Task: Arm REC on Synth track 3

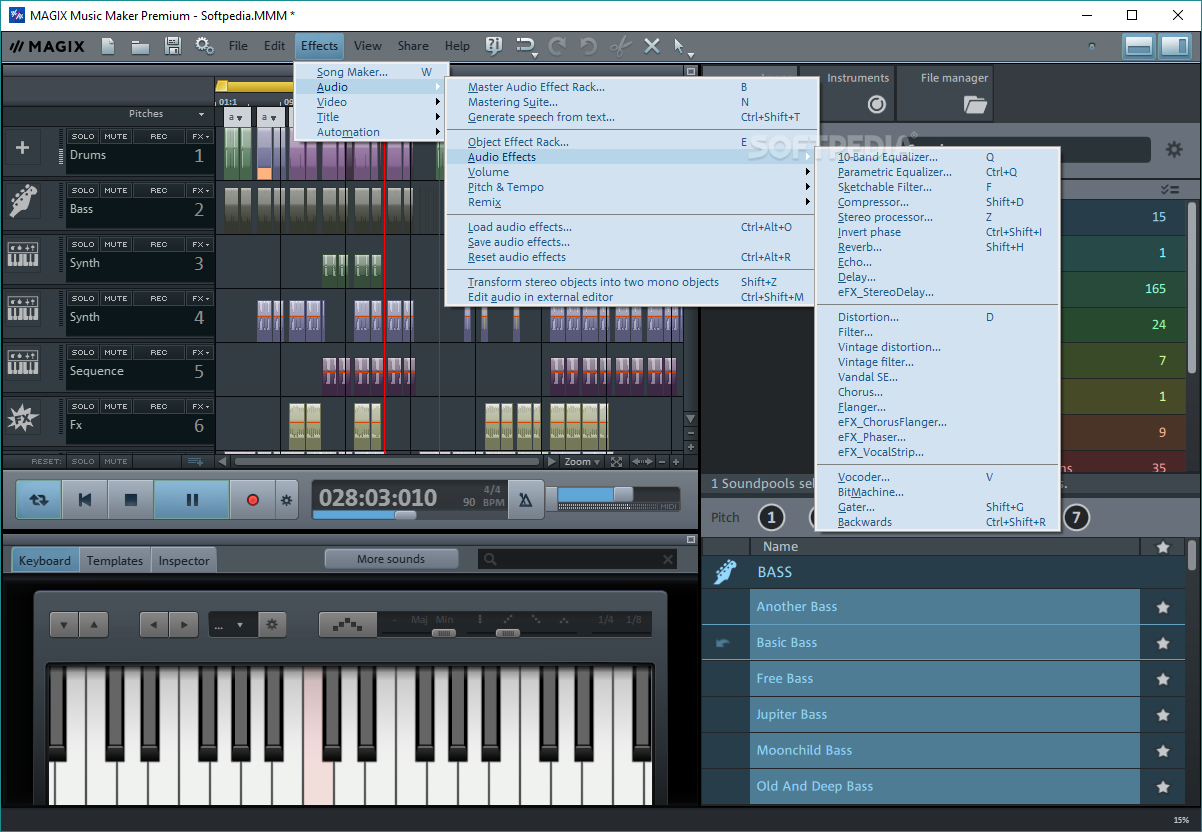Action: [x=159, y=244]
